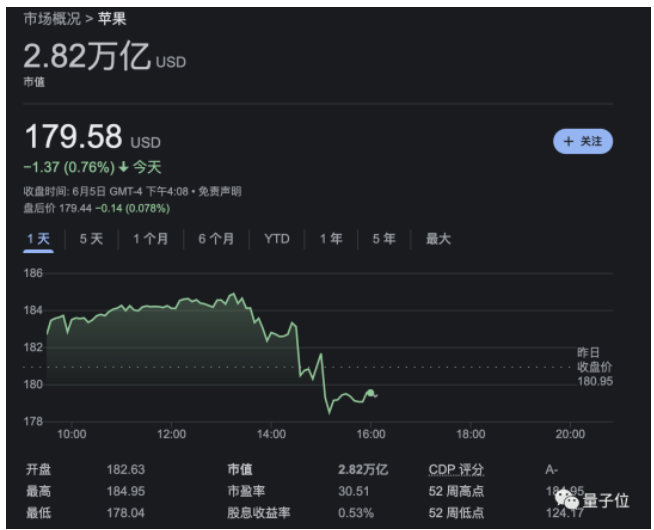The width and height of the screenshot is (654, 530).
Task: Open the 免责声明 disclaimer link
Action: [219, 191]
